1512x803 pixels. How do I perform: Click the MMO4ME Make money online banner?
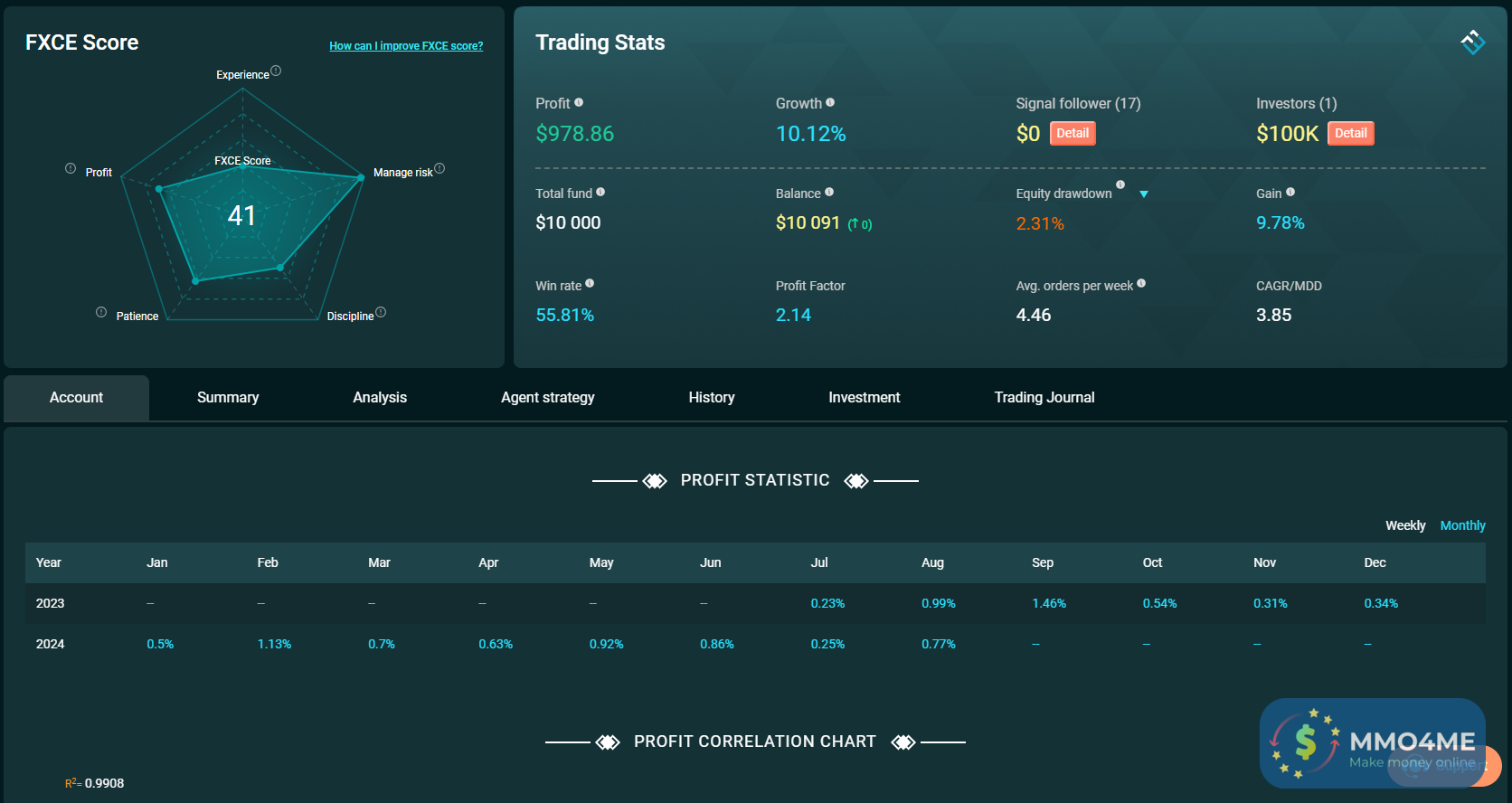tap(1372, 743)
